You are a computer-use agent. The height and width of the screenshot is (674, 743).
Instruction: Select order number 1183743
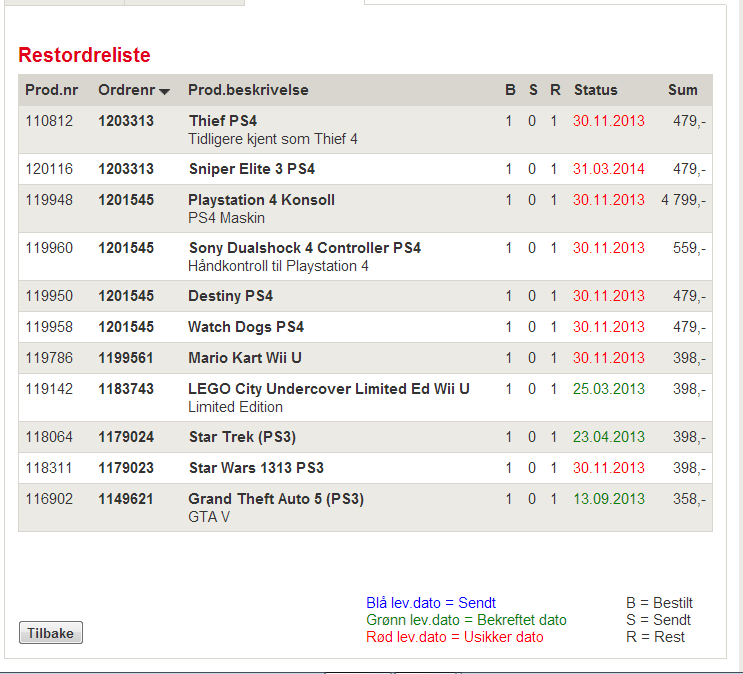point(126,389)
